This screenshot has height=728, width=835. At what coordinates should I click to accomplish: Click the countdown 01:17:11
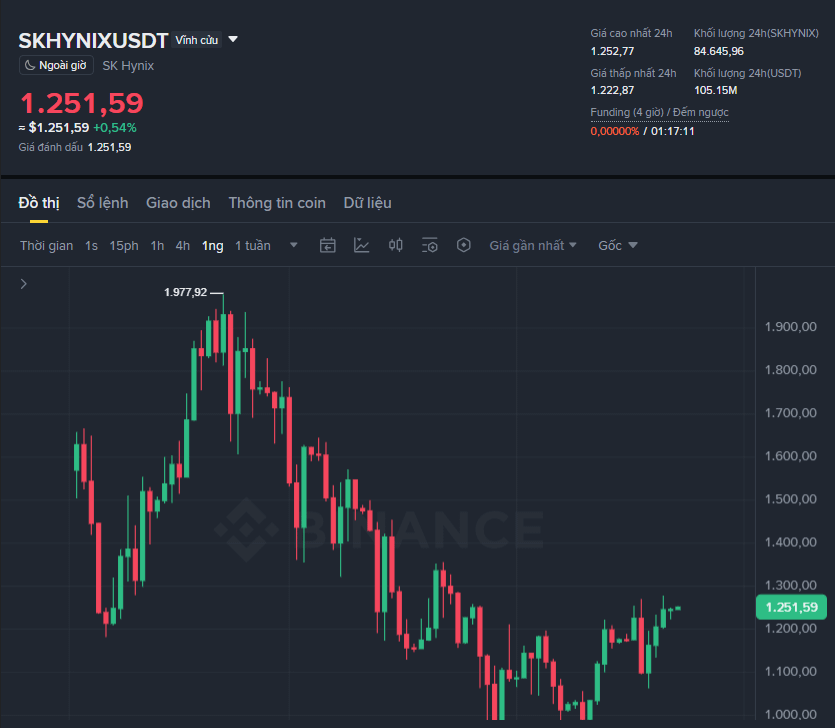673,131
